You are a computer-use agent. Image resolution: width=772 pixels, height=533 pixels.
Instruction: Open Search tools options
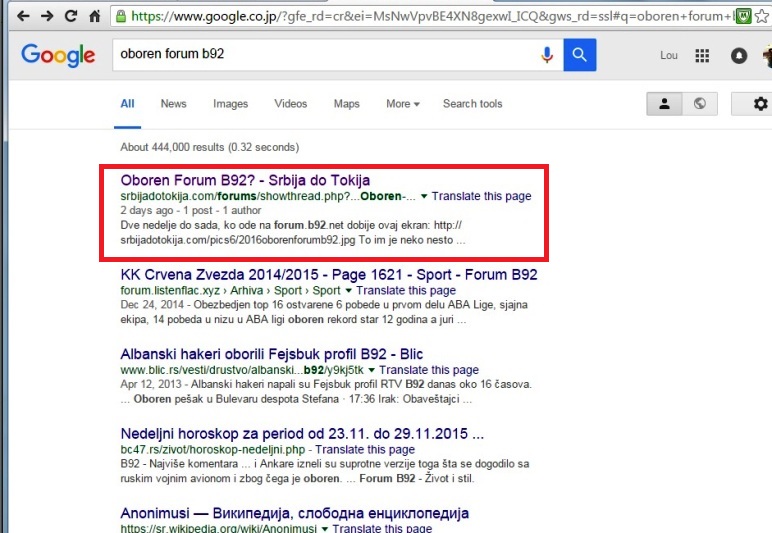(473, 104)
